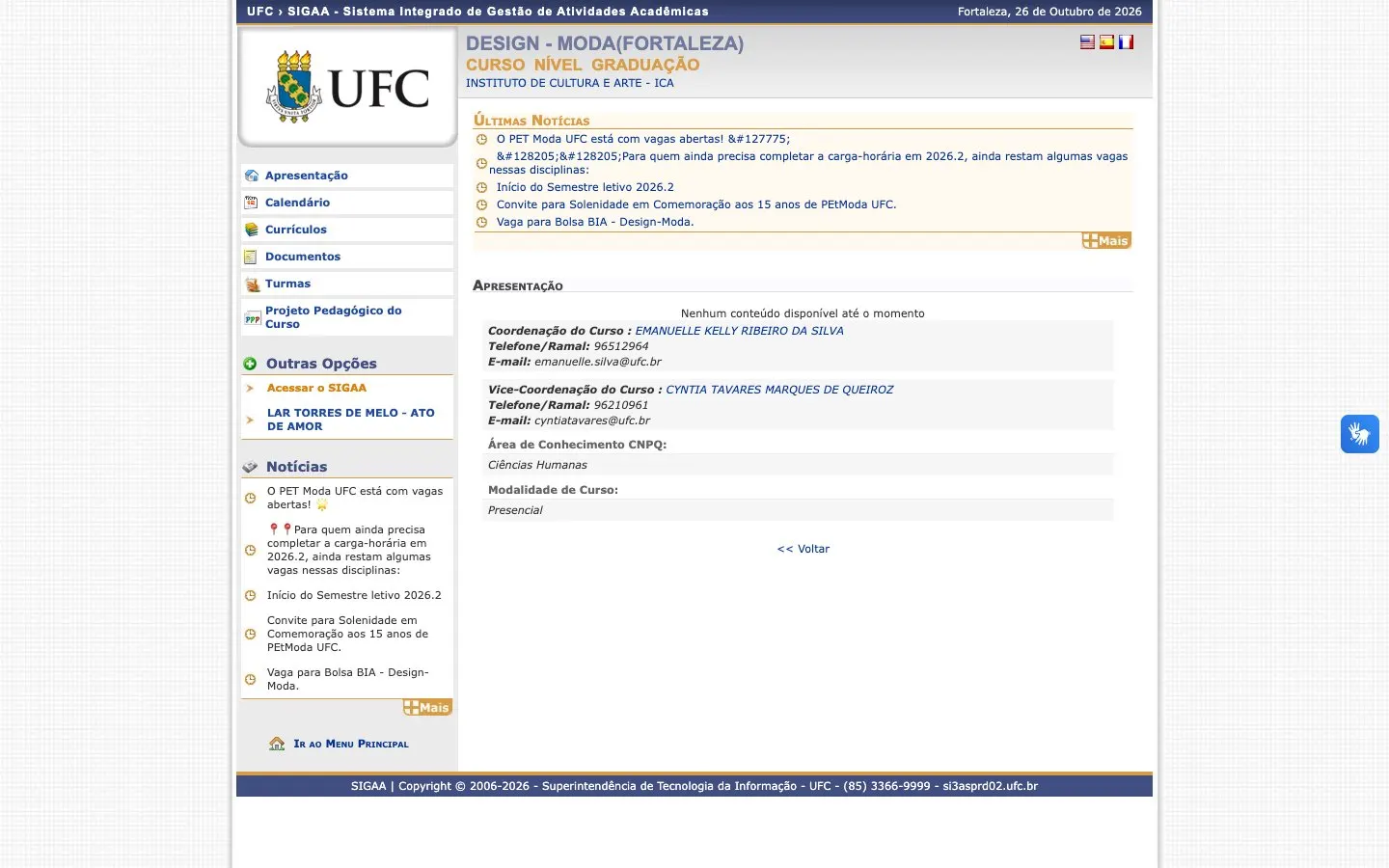Click the INSTITUTO DE CULTURA E ARTE - ICA text
The image size is (1389, 868).
coord(570,83)
